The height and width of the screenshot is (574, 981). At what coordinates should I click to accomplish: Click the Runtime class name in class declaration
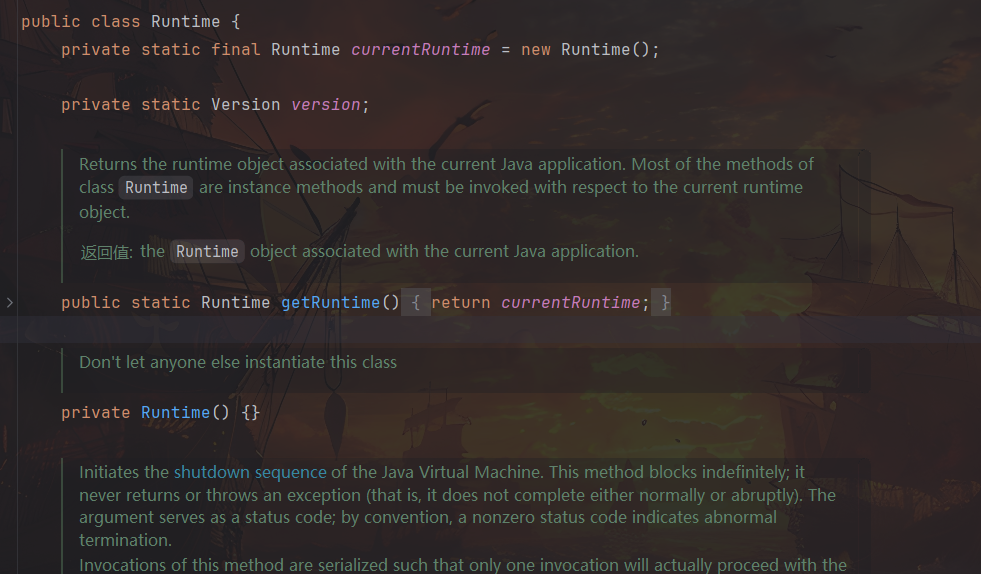point(185,21)
